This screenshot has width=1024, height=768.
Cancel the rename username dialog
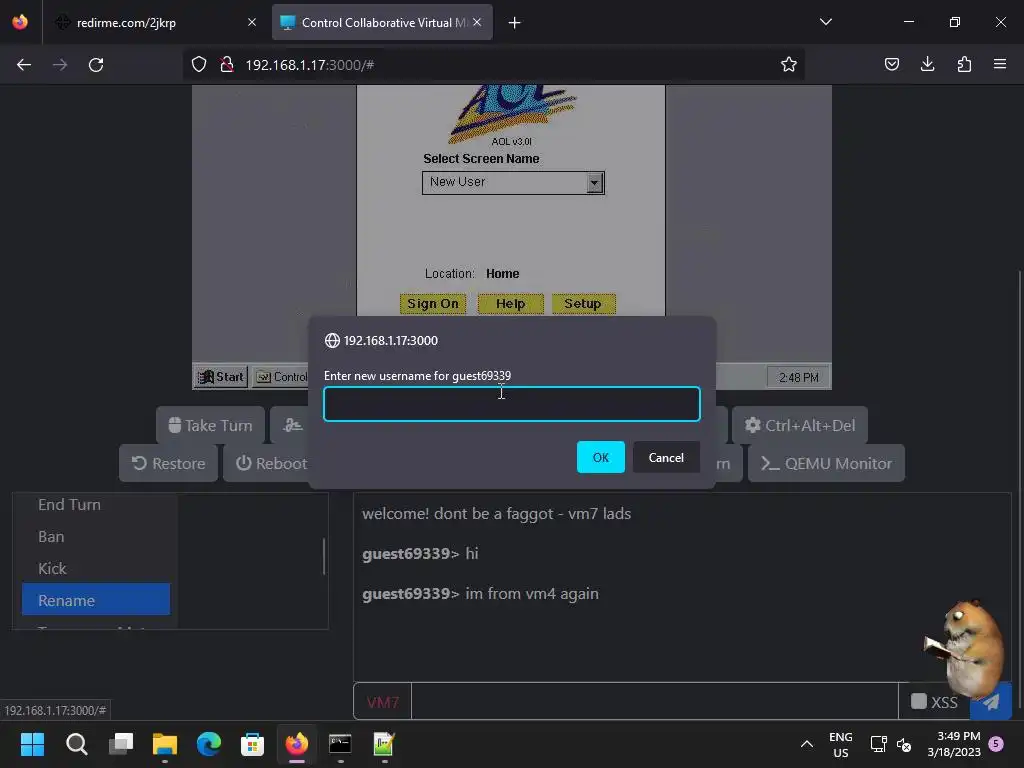pyautogui.click(x=665, y=457)
